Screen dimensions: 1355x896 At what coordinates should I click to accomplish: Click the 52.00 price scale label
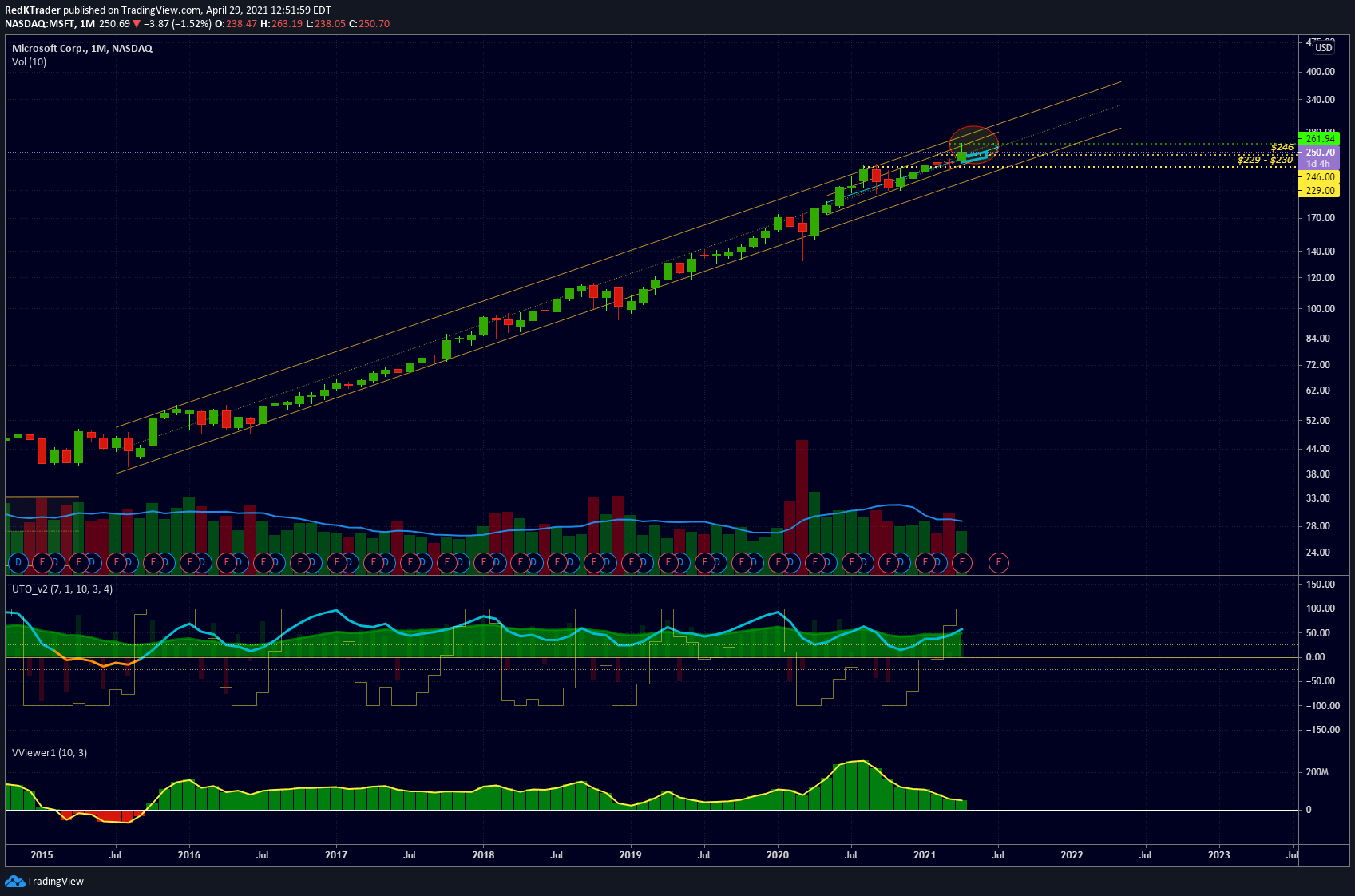[x=1320, y=421]
